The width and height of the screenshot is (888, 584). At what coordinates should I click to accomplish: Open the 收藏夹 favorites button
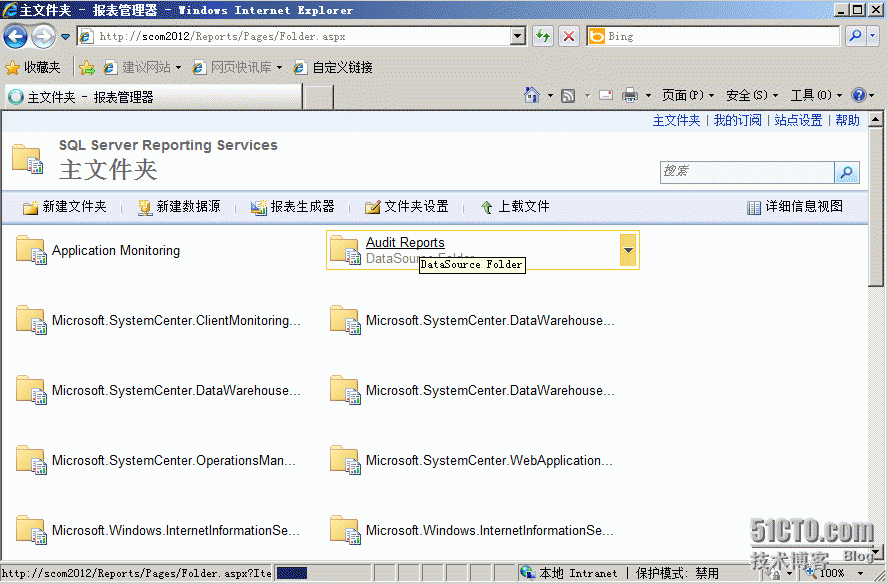click(33, 67)
